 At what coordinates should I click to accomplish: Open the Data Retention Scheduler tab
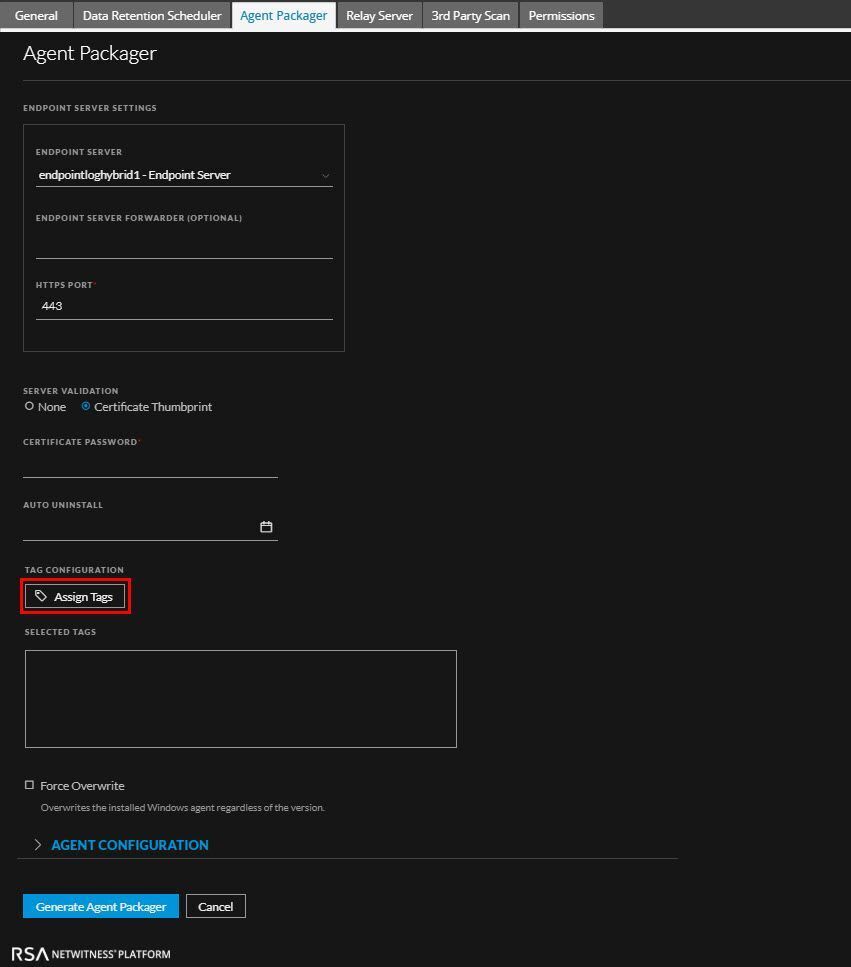tap(152, 15)
